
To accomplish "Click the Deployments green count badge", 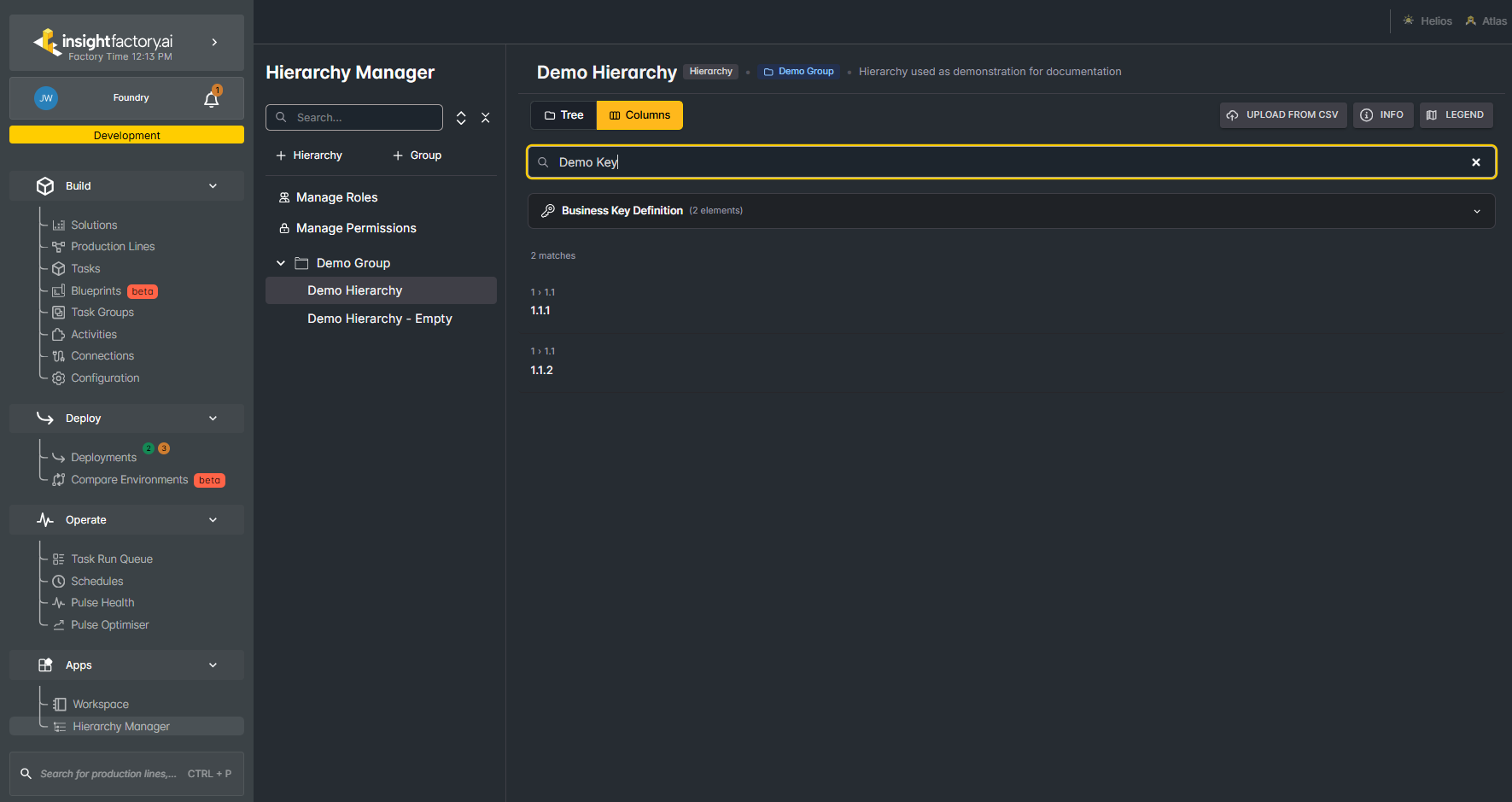I will tap(149, 448).
